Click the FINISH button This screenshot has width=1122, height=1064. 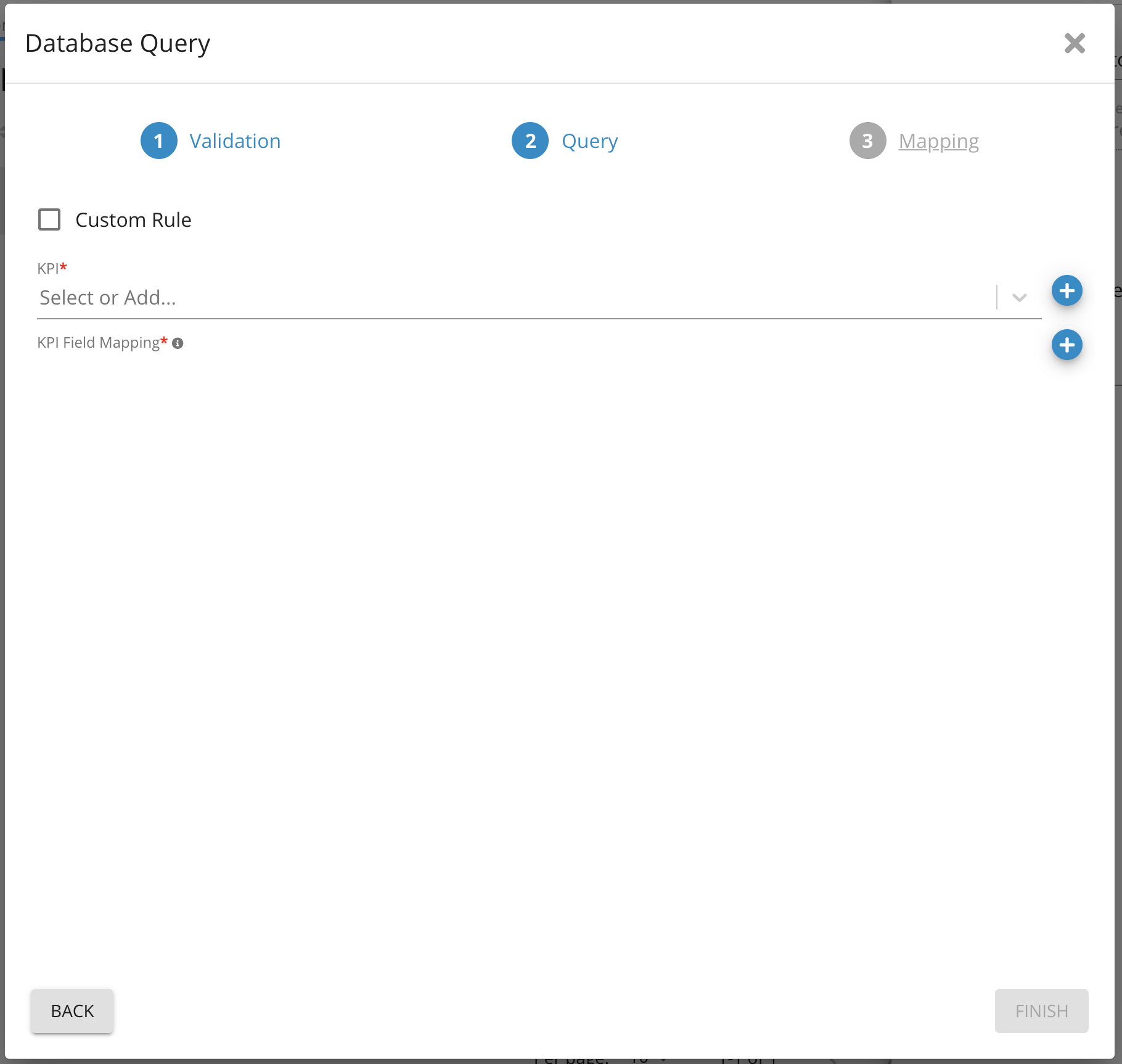click(1041, 1011)
